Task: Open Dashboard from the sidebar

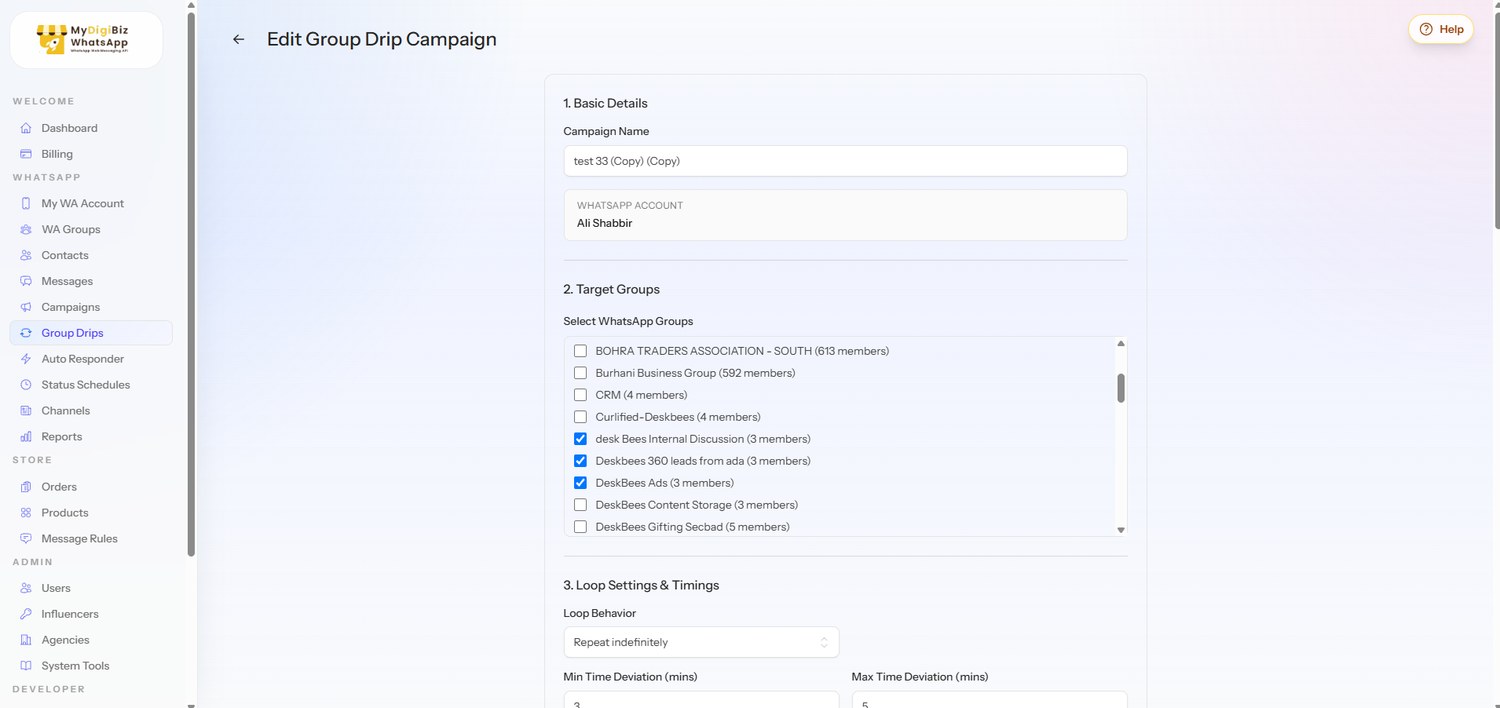Action: pyautogui.click(x=91, y=128)
